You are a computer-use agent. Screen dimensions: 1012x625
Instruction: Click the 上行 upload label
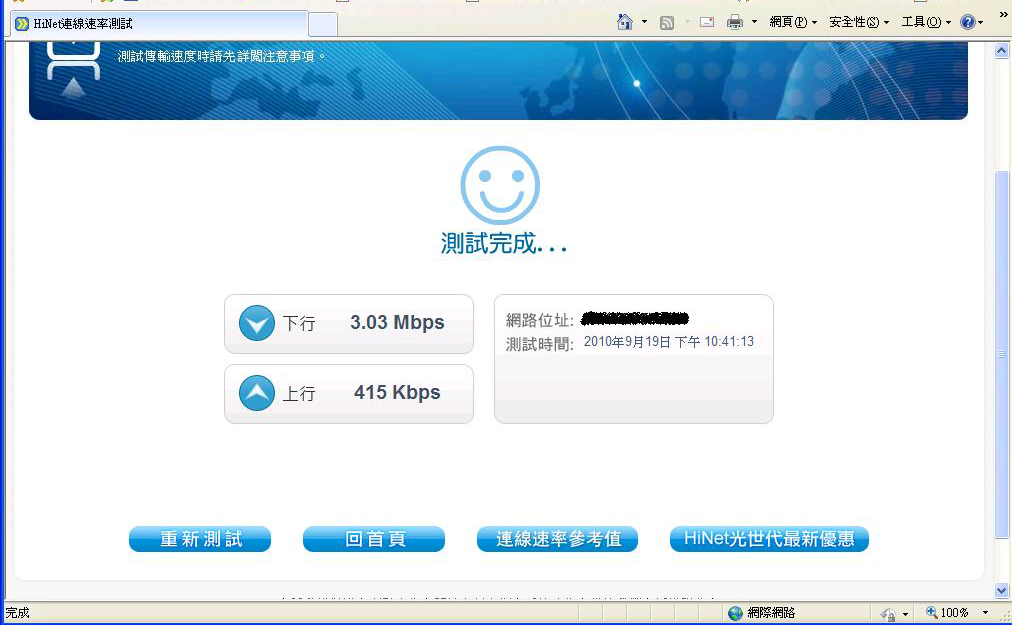299,393
